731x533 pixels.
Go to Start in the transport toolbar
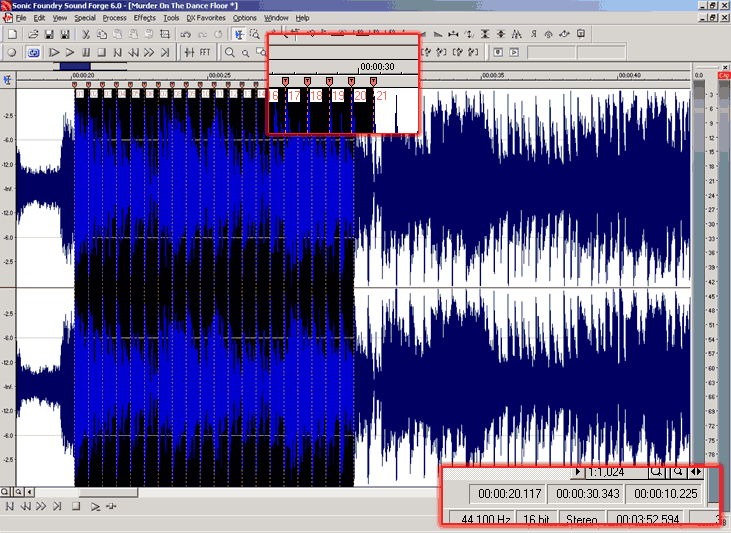pyautogui.click(x=117, y=52)
